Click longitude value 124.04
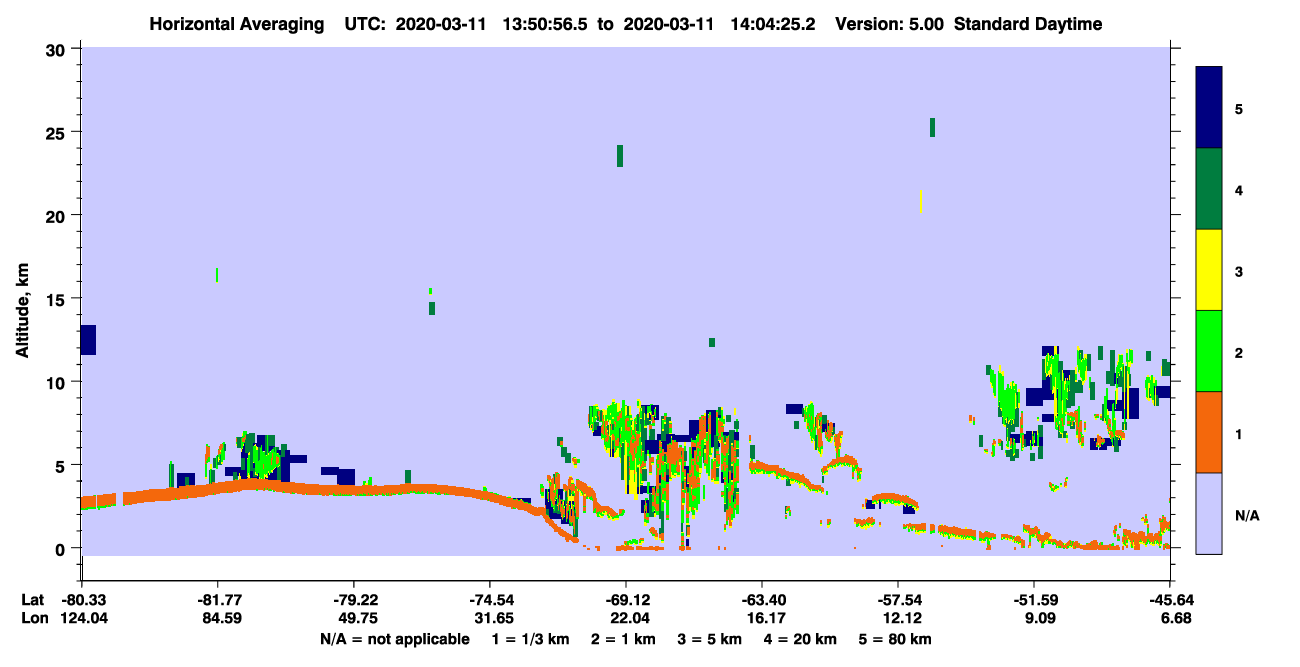The width and height of the screenshot is (1300, 667). coord(82,618)
